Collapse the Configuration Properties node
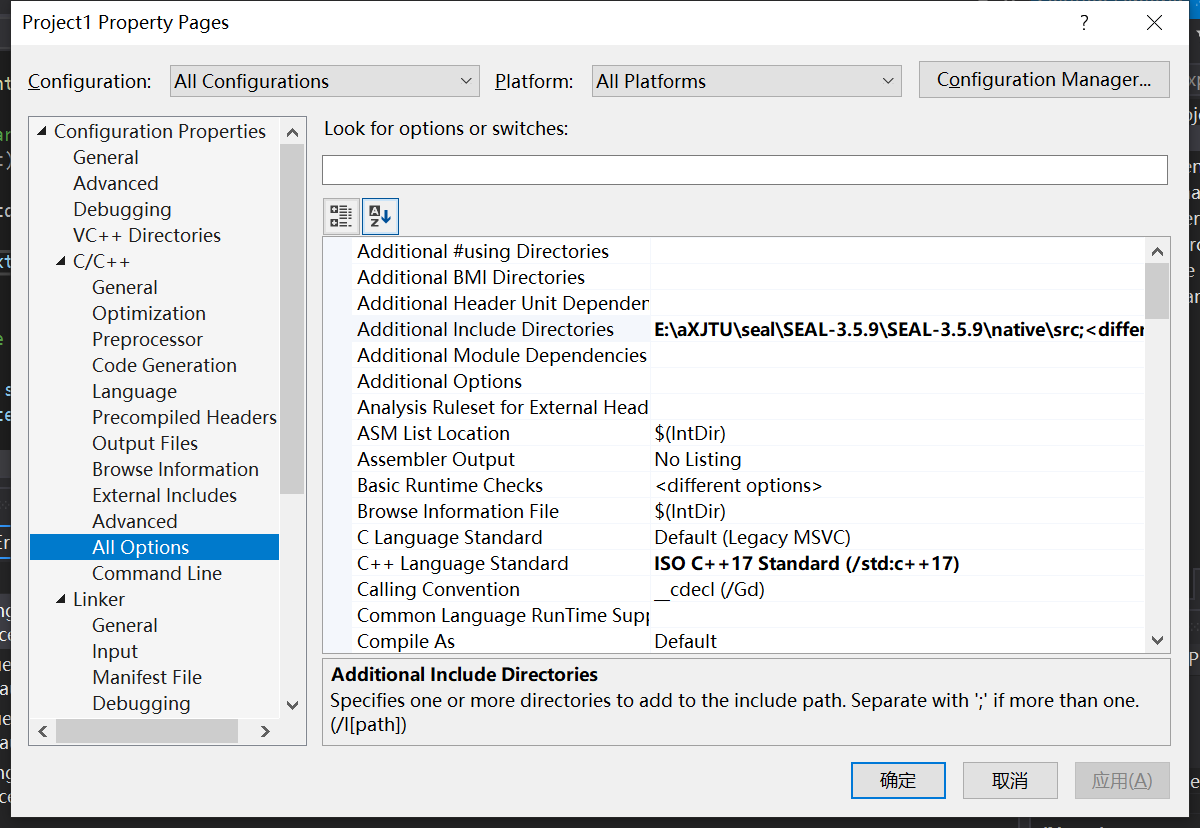 (42, 131)
